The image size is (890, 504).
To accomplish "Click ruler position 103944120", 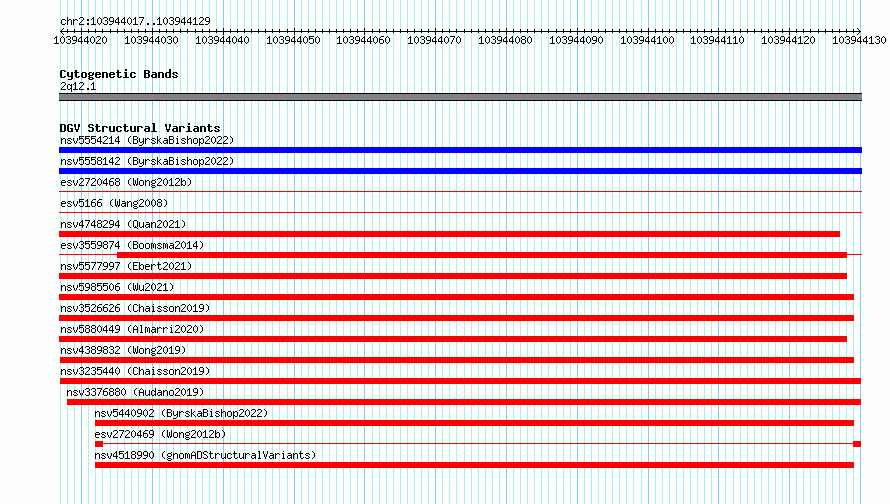I will pyautogui.click(x=788, y=40).
